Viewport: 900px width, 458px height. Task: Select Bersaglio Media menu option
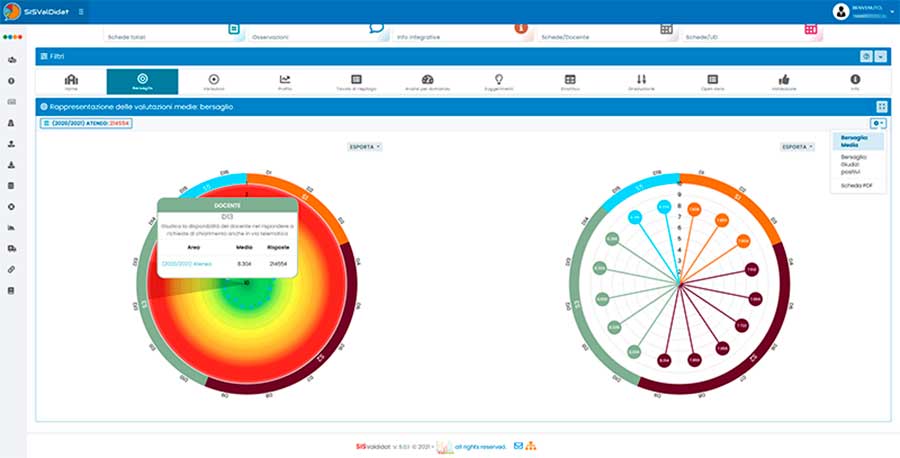pos(856,140)
